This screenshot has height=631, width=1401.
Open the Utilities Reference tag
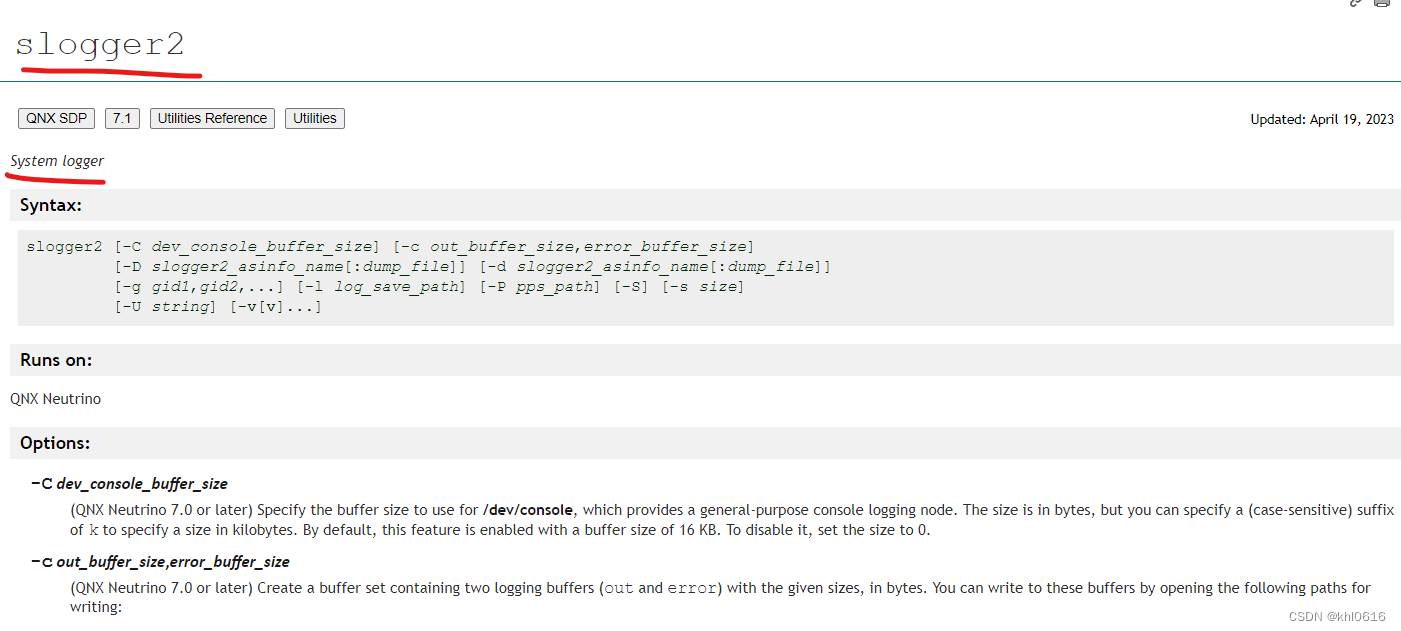[212, 118]
